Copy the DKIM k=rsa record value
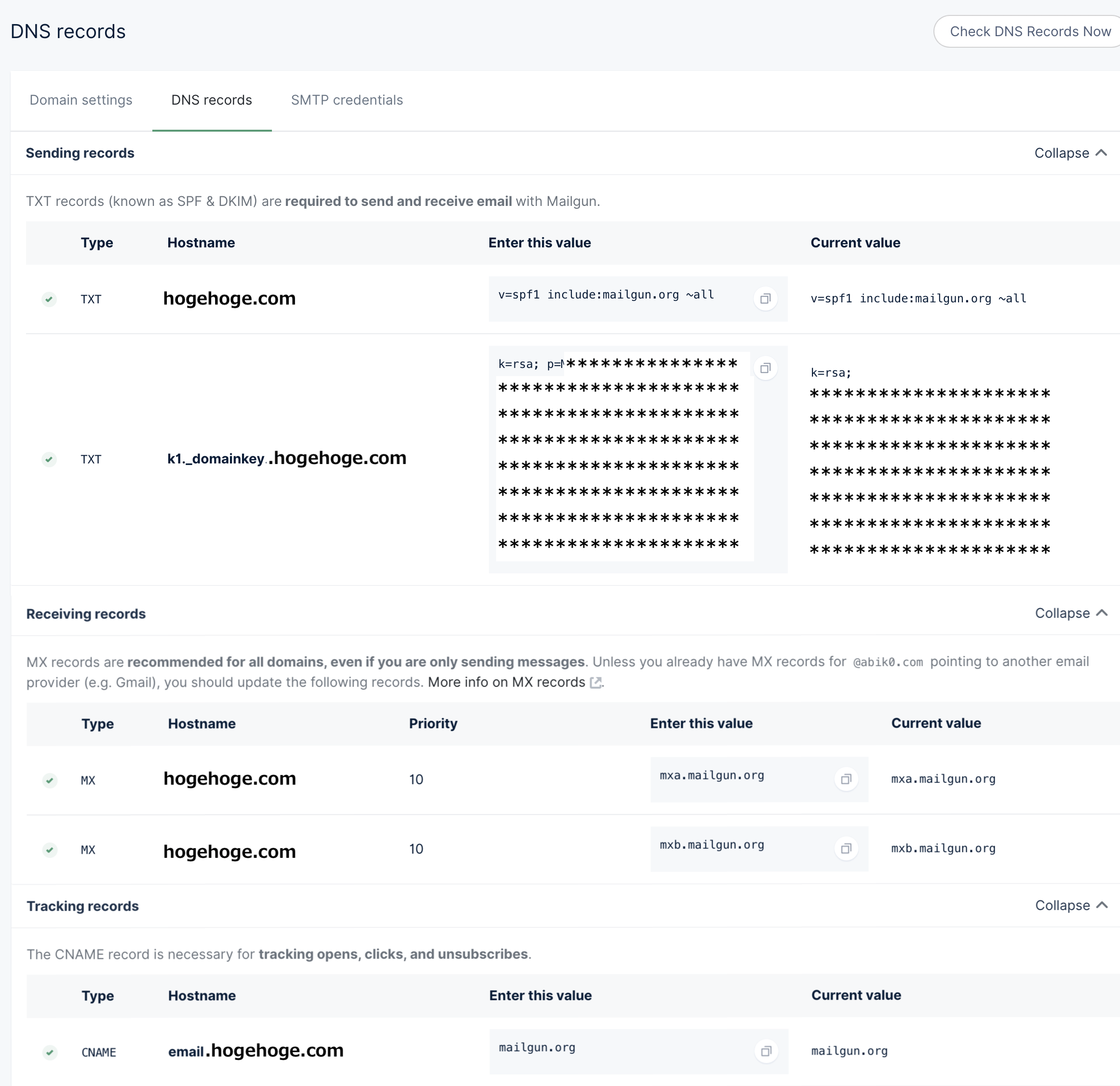The image size is (1120, 1086). [765, 367]
